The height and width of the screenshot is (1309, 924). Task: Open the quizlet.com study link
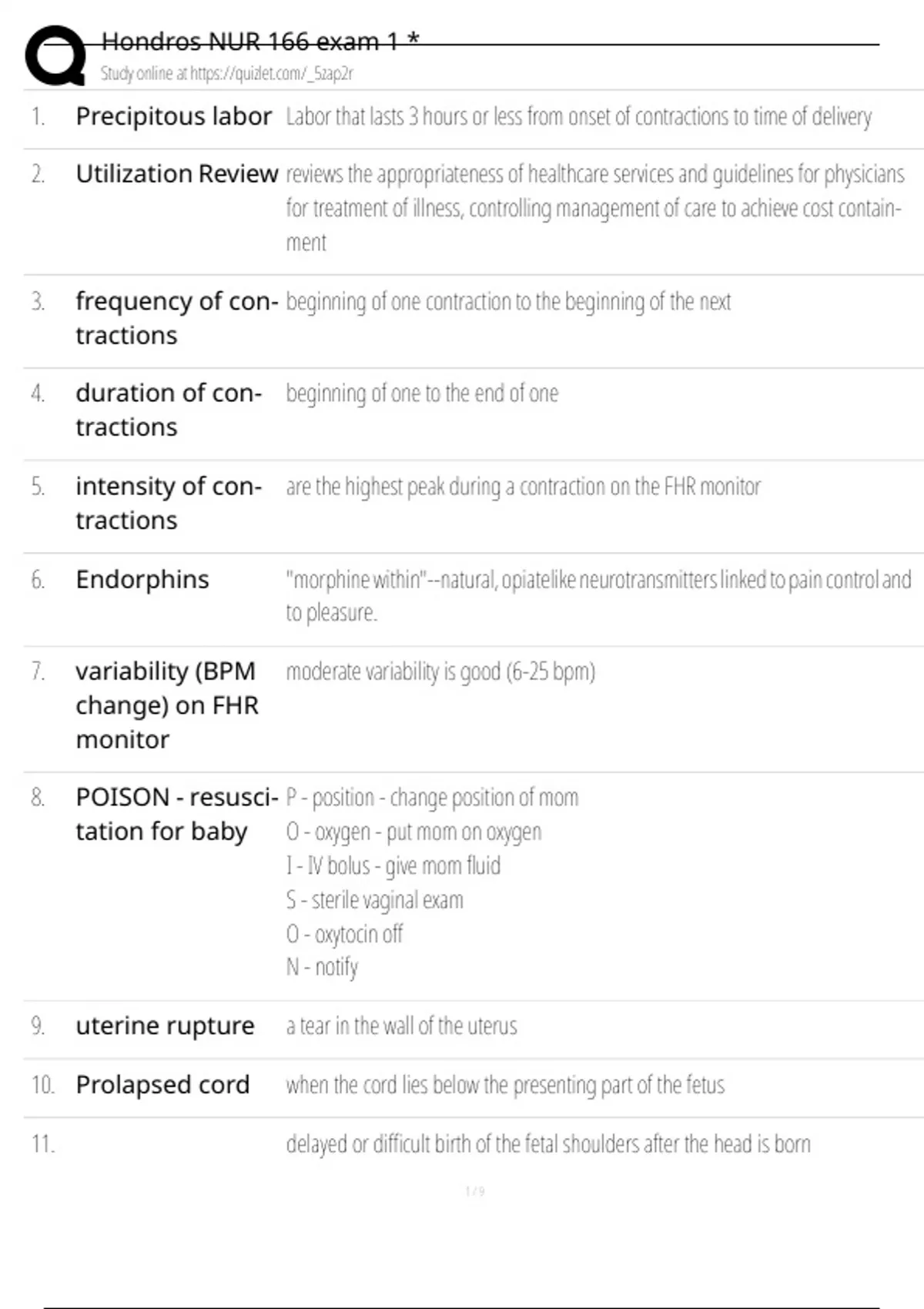click(x=226, y=74)
